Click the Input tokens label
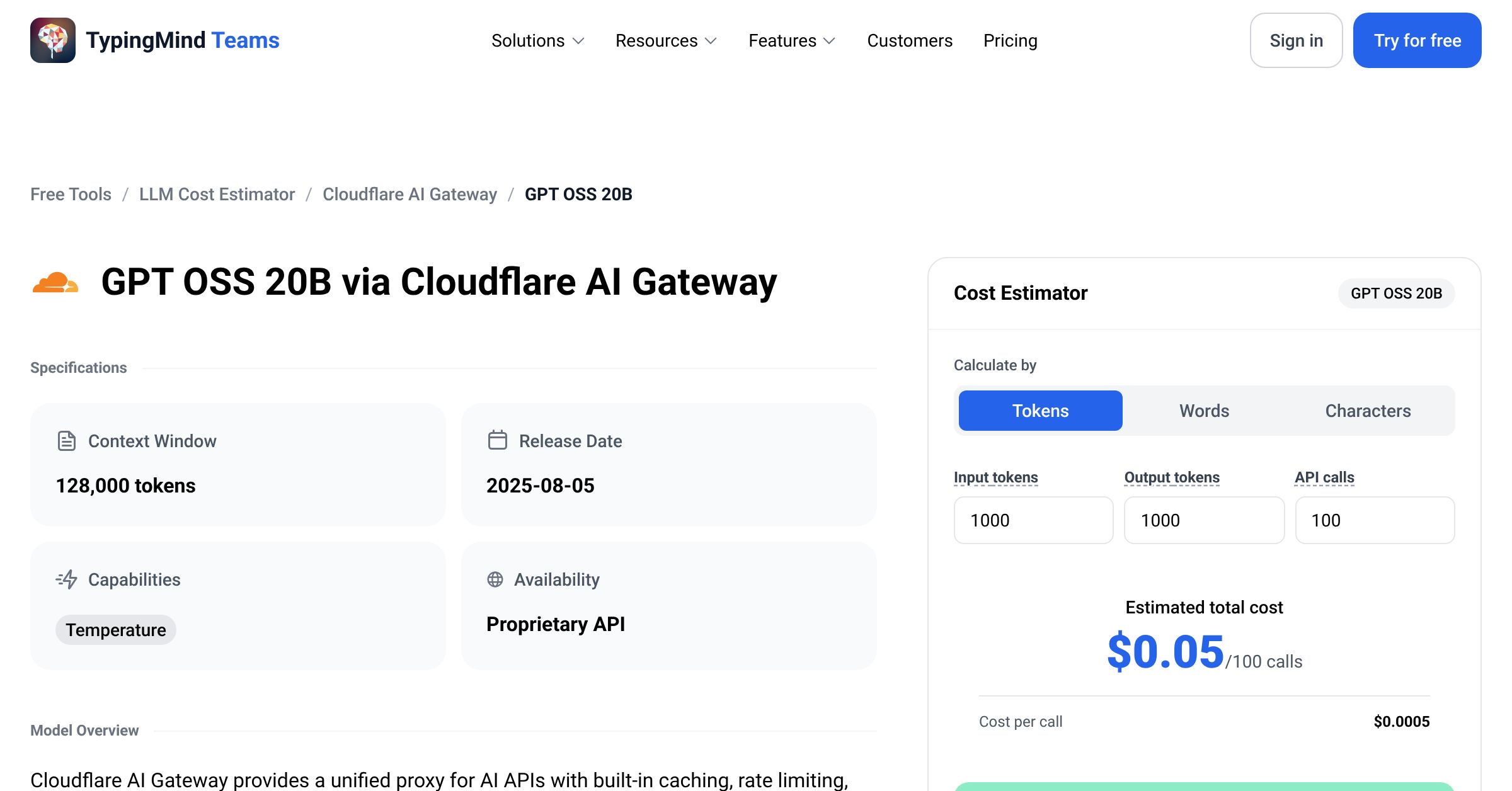This screenshot has height=791, width=1512. (x=995, y=477)
